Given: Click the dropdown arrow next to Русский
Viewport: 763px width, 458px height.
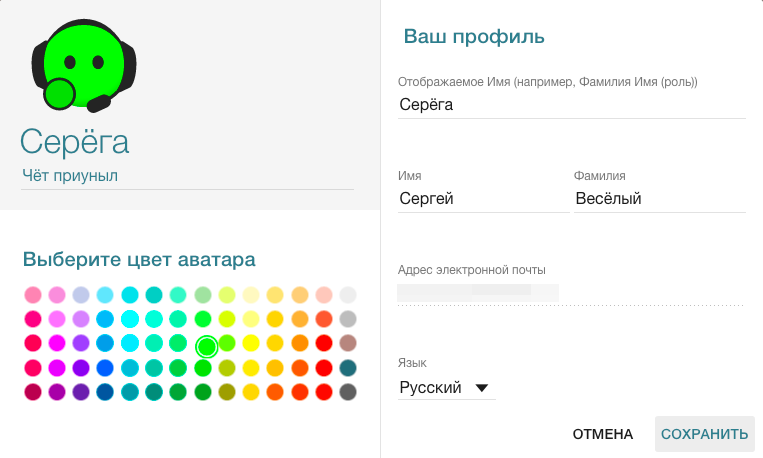Looking at the screenshot, I should coord(482,388).
